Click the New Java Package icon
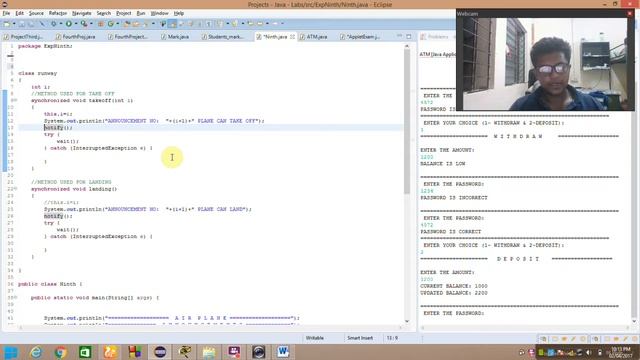This screenshot has height=360, width=640. [x=100, y=24]
